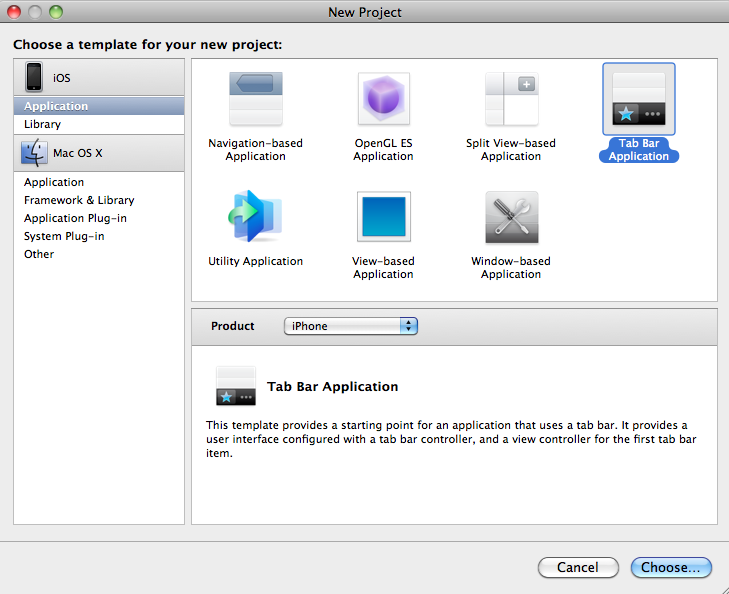The width and height of the screenshot is (729, 594).
Task: Click the 'Tab Bar Application' highlighted label
Action: [x=639, y=150]
